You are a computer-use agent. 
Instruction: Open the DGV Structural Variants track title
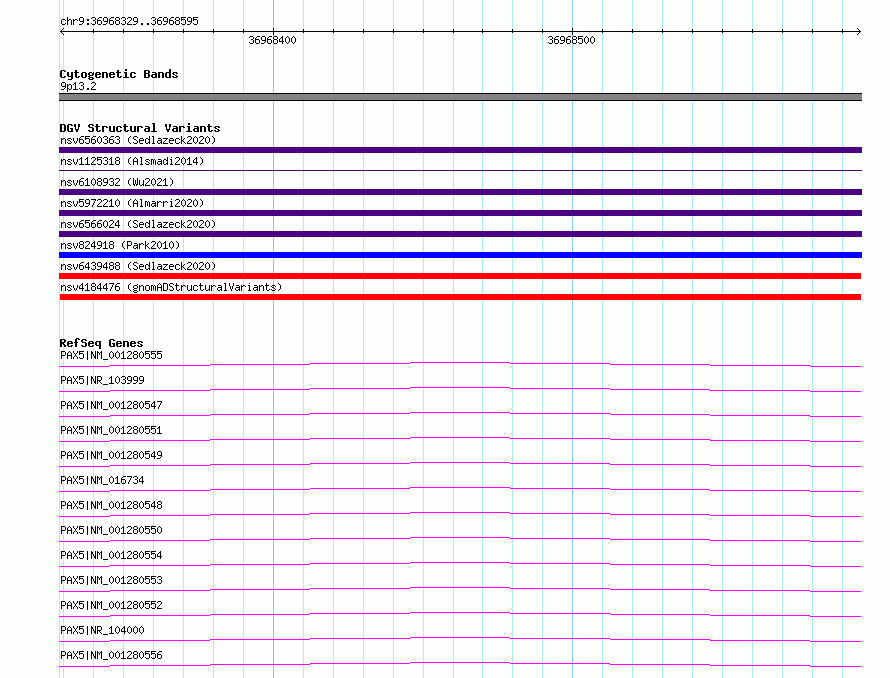(x=140, y=128)
